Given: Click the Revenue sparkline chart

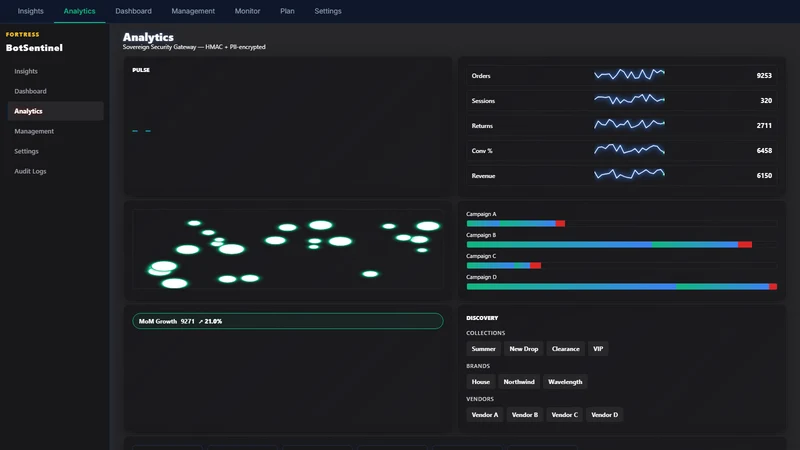Looking at the screenshot, I should (x=630, y=174).
